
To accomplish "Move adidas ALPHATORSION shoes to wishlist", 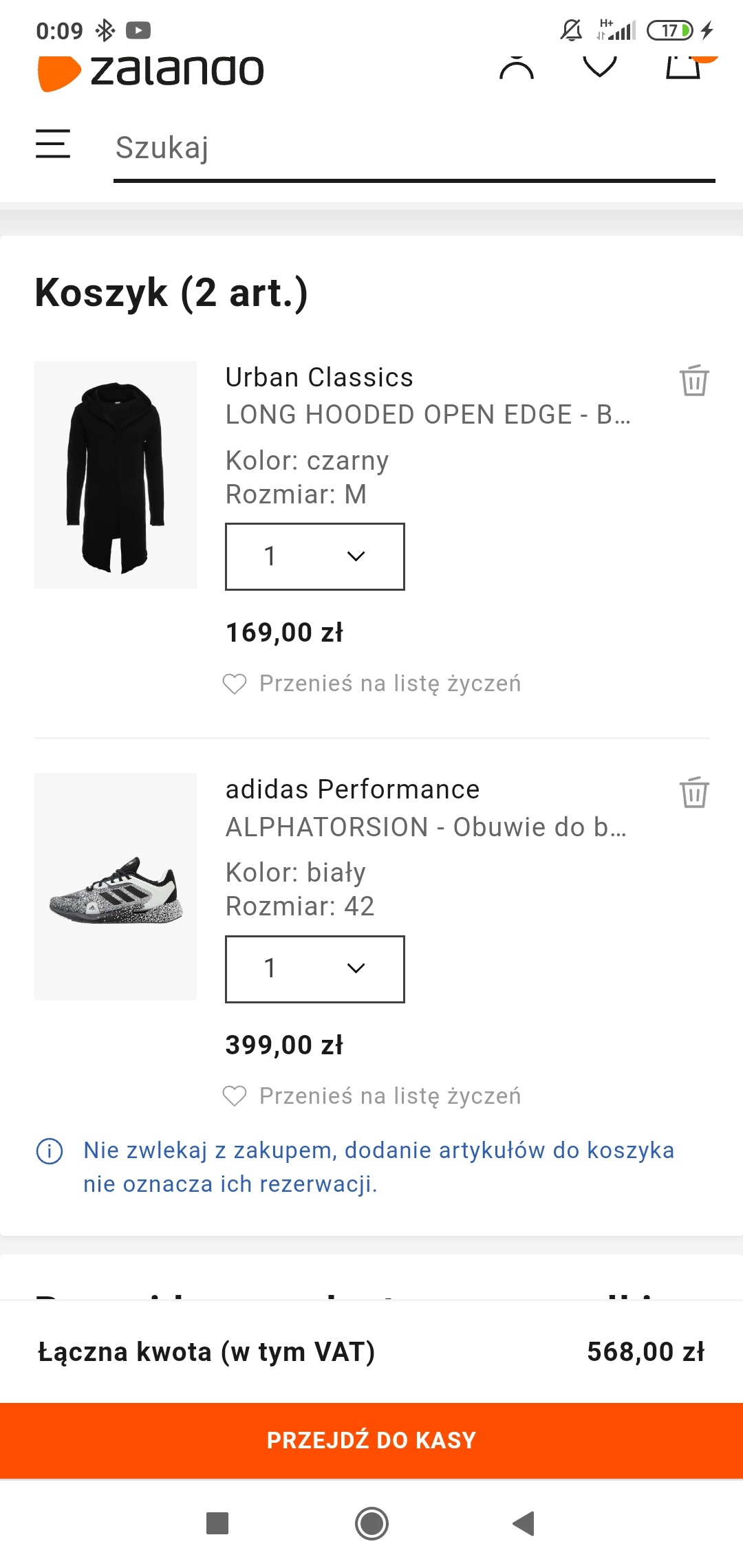I will coord(372,1096).
